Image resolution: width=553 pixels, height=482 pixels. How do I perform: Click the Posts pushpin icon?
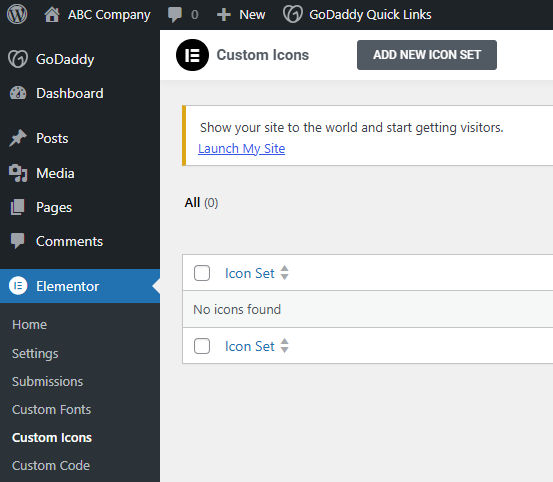tap(18, 138)
